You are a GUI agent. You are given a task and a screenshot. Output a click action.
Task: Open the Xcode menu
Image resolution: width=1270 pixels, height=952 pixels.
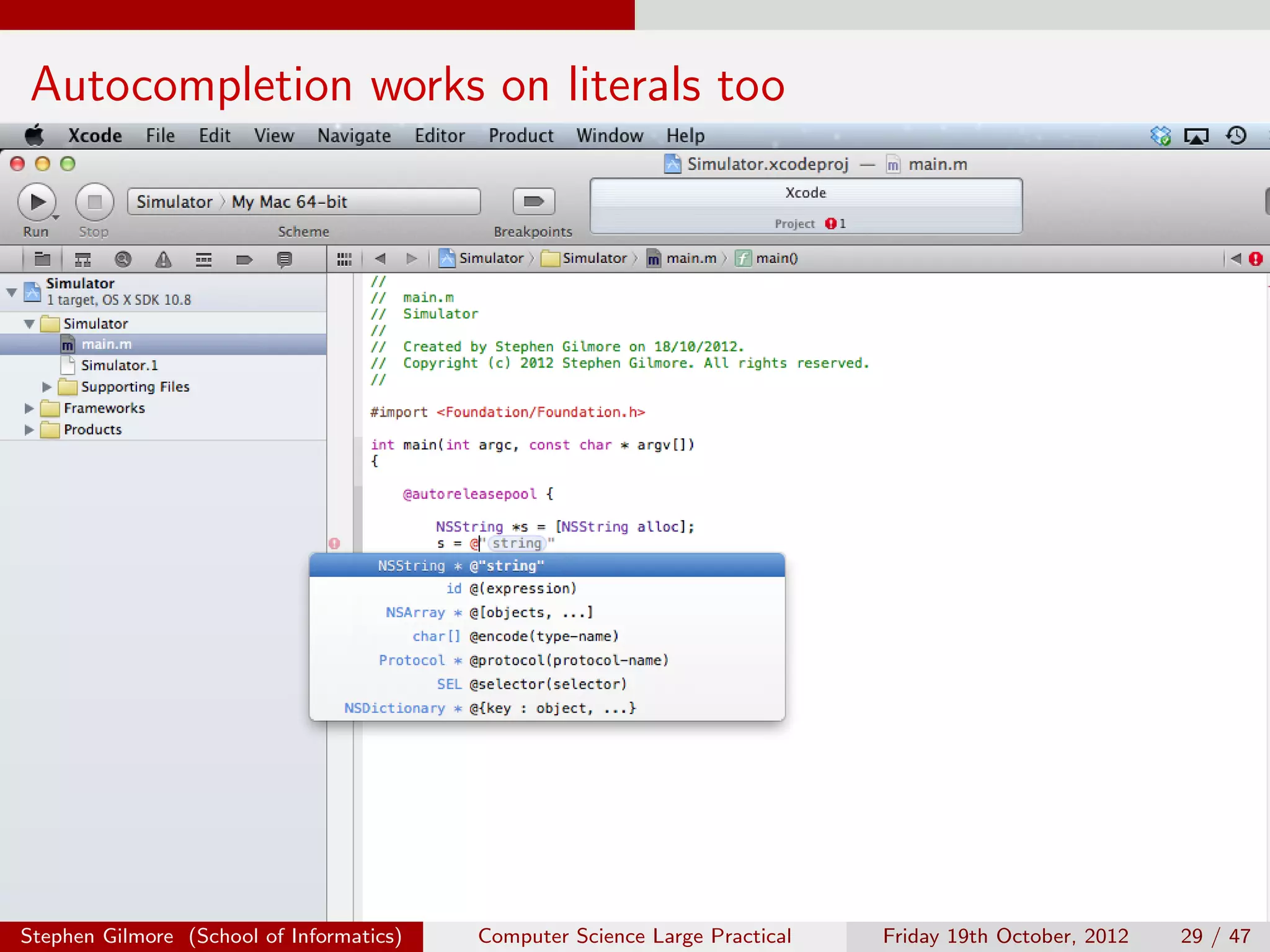[x=95, y=135]
